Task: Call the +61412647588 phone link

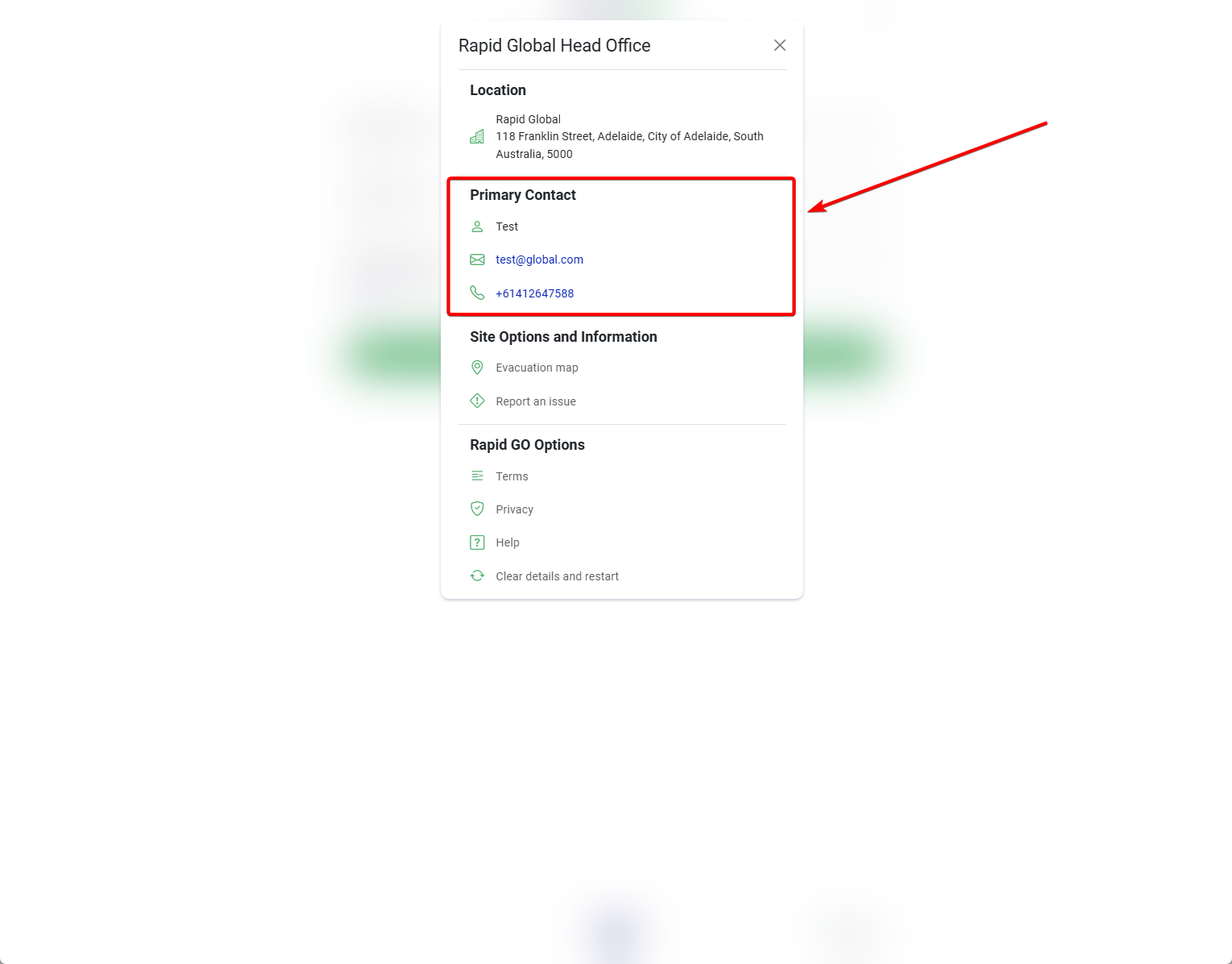Action: pyautogui.click(x=534, y=293)
